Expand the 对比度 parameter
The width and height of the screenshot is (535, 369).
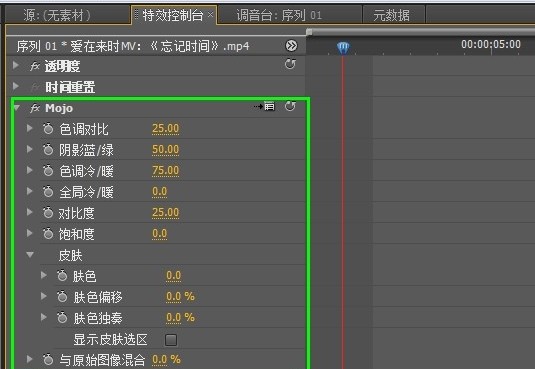pos(30,212)
